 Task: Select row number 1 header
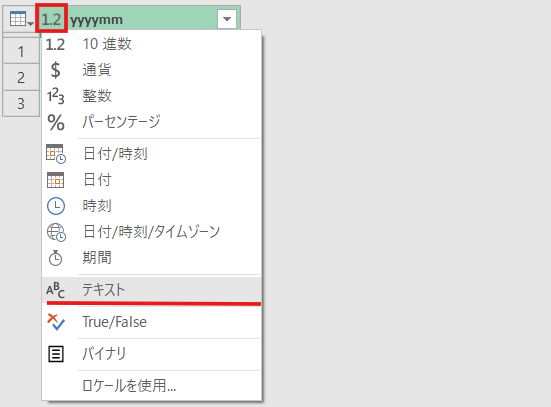[x=21, y=51]
